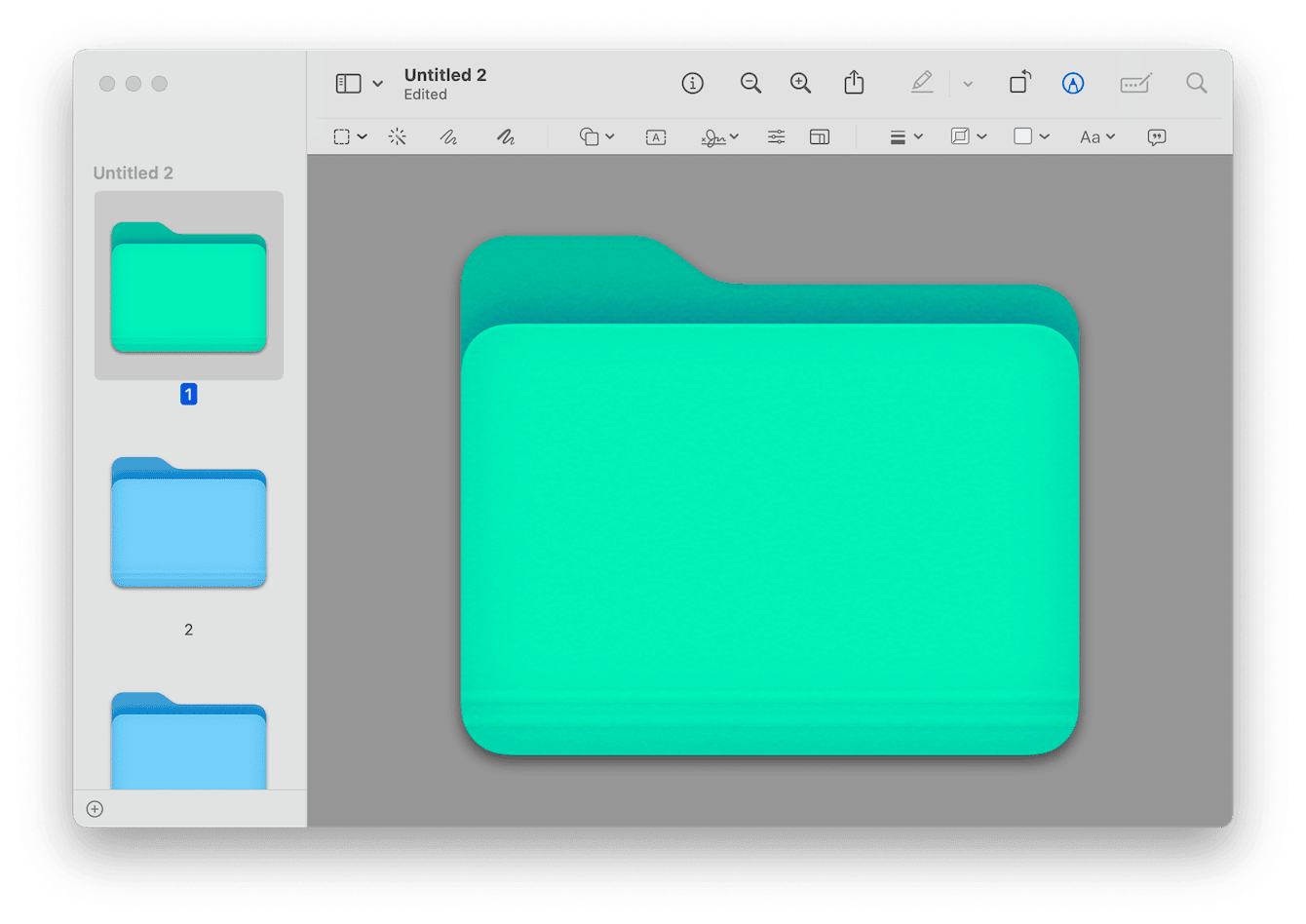1306x924 pixels.
Task: Open the search field
Action: tap(1196, 83)
